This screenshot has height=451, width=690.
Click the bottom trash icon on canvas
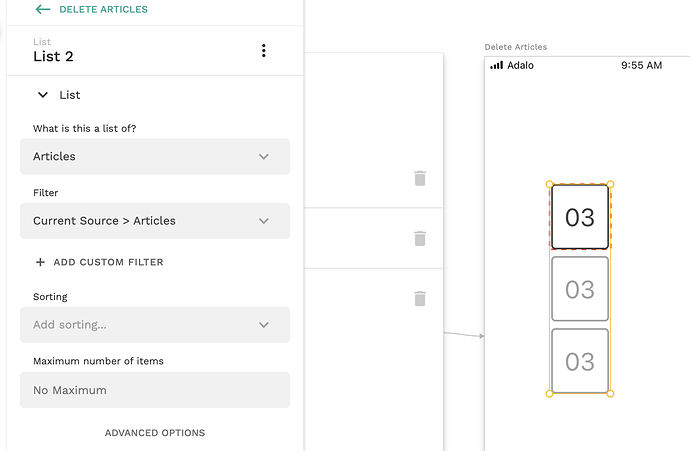tap(420, 298)
